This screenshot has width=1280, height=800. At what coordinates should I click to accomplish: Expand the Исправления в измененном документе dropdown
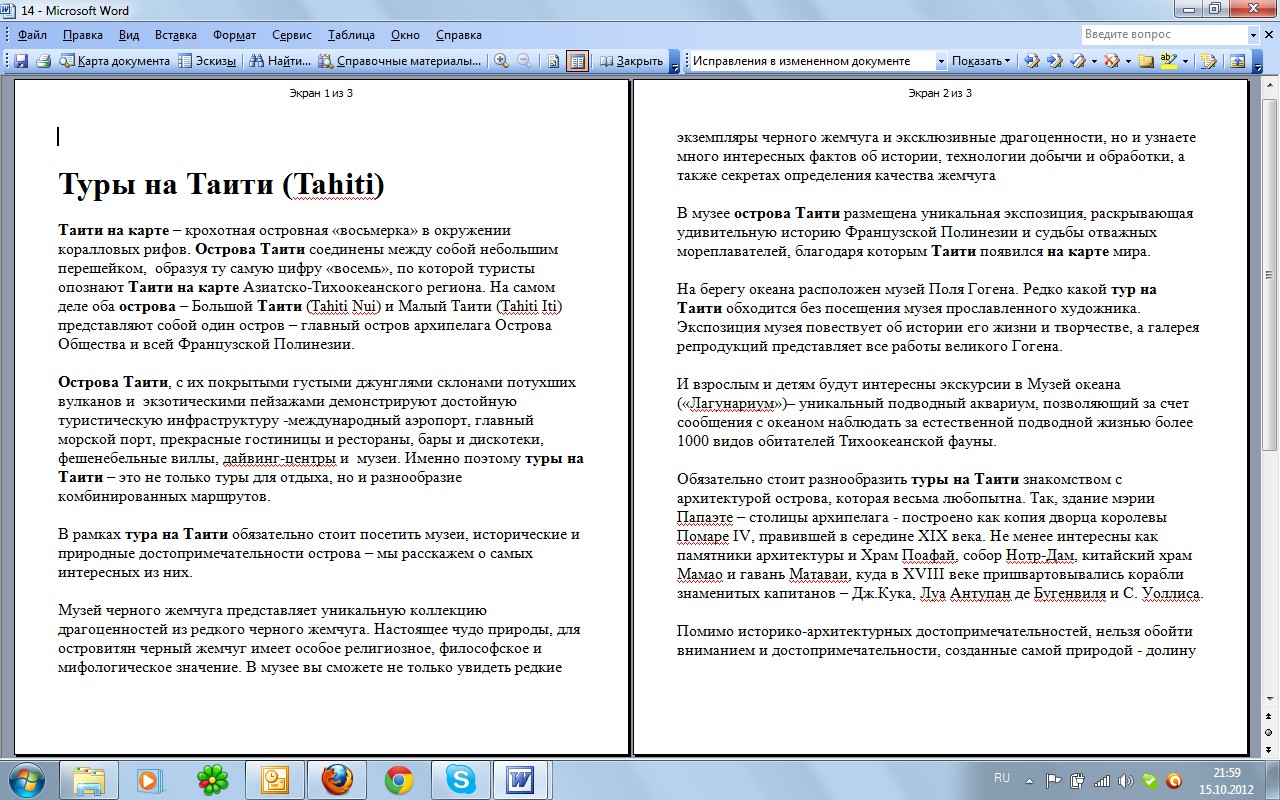coord(941,61)
